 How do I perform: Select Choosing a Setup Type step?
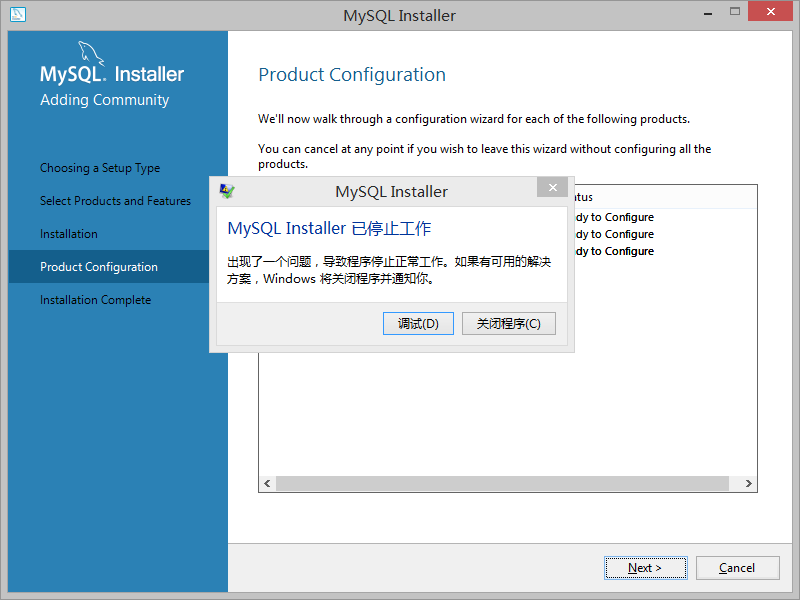tap(100, 168)
